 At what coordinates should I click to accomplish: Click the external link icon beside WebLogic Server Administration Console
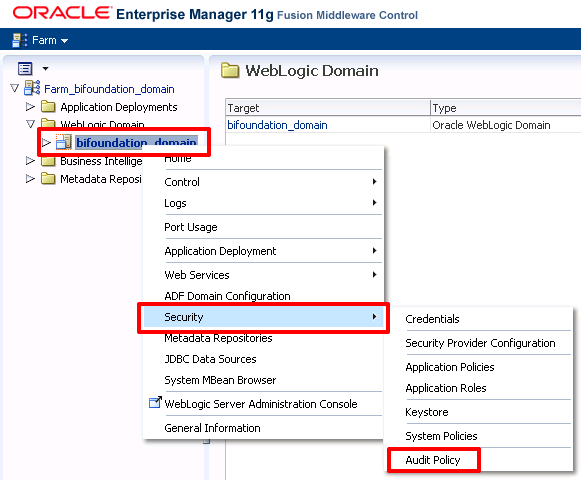pos(155,402)
